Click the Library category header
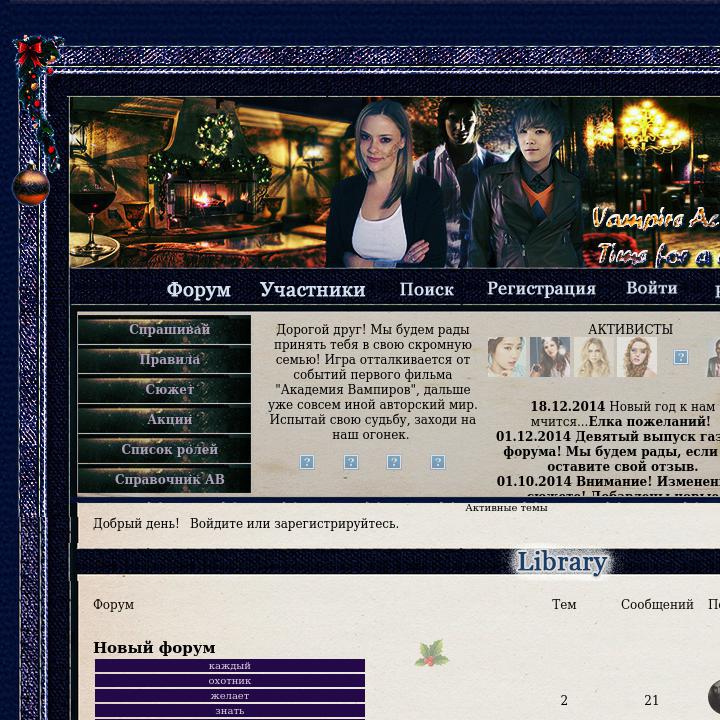The width and height of the screenshot is (720, 720). click(562, 562)
